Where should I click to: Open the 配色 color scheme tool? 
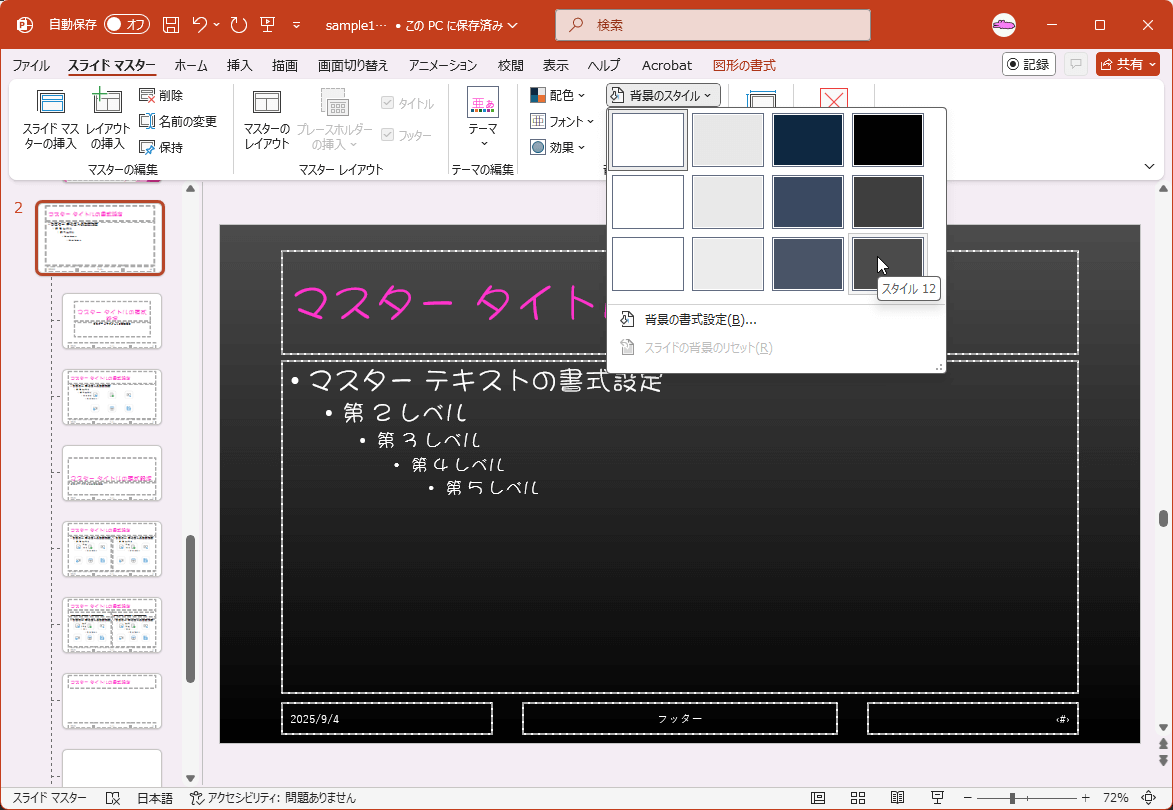[557, 94]
